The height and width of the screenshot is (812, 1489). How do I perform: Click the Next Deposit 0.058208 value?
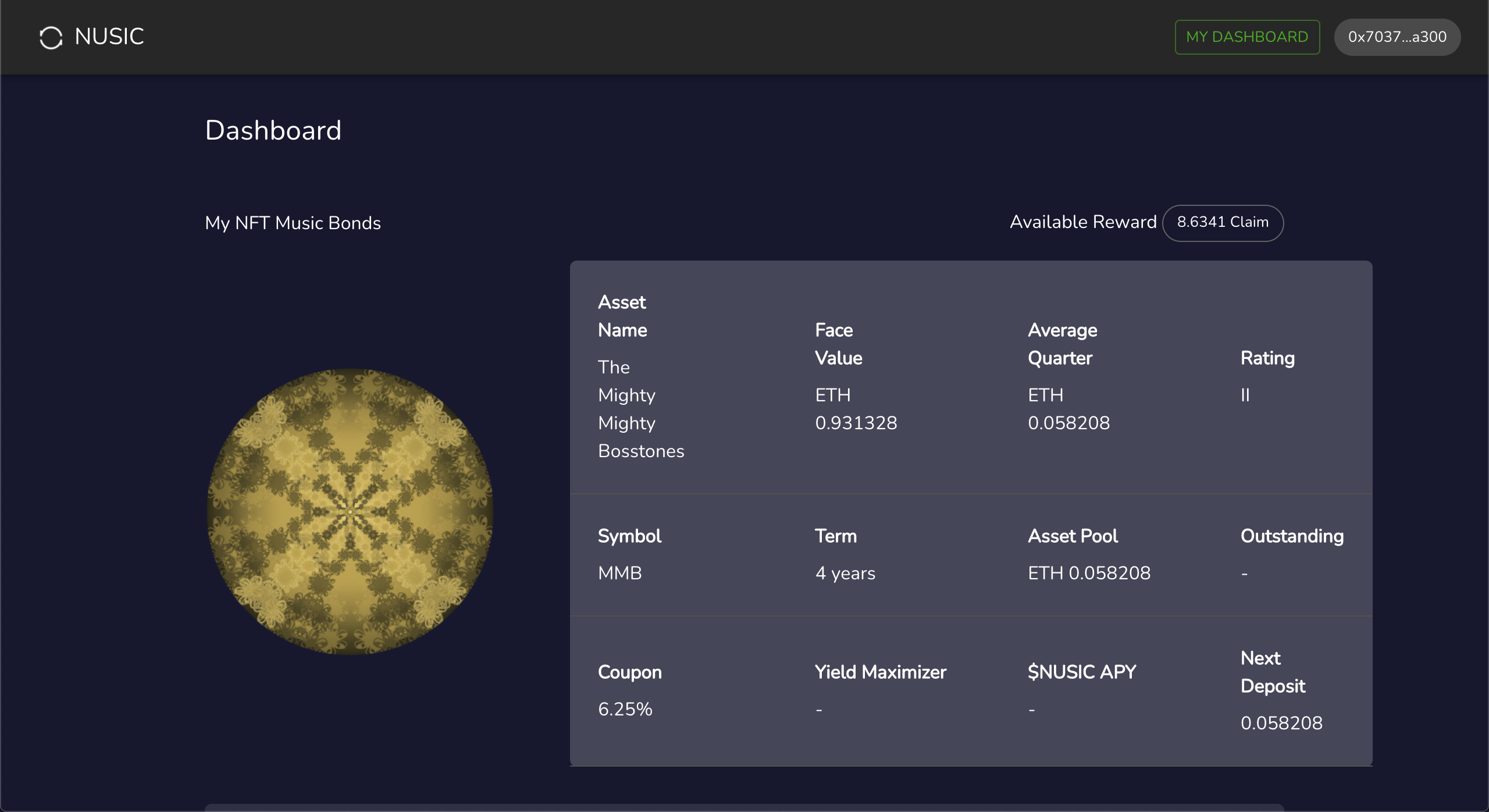1281,723
